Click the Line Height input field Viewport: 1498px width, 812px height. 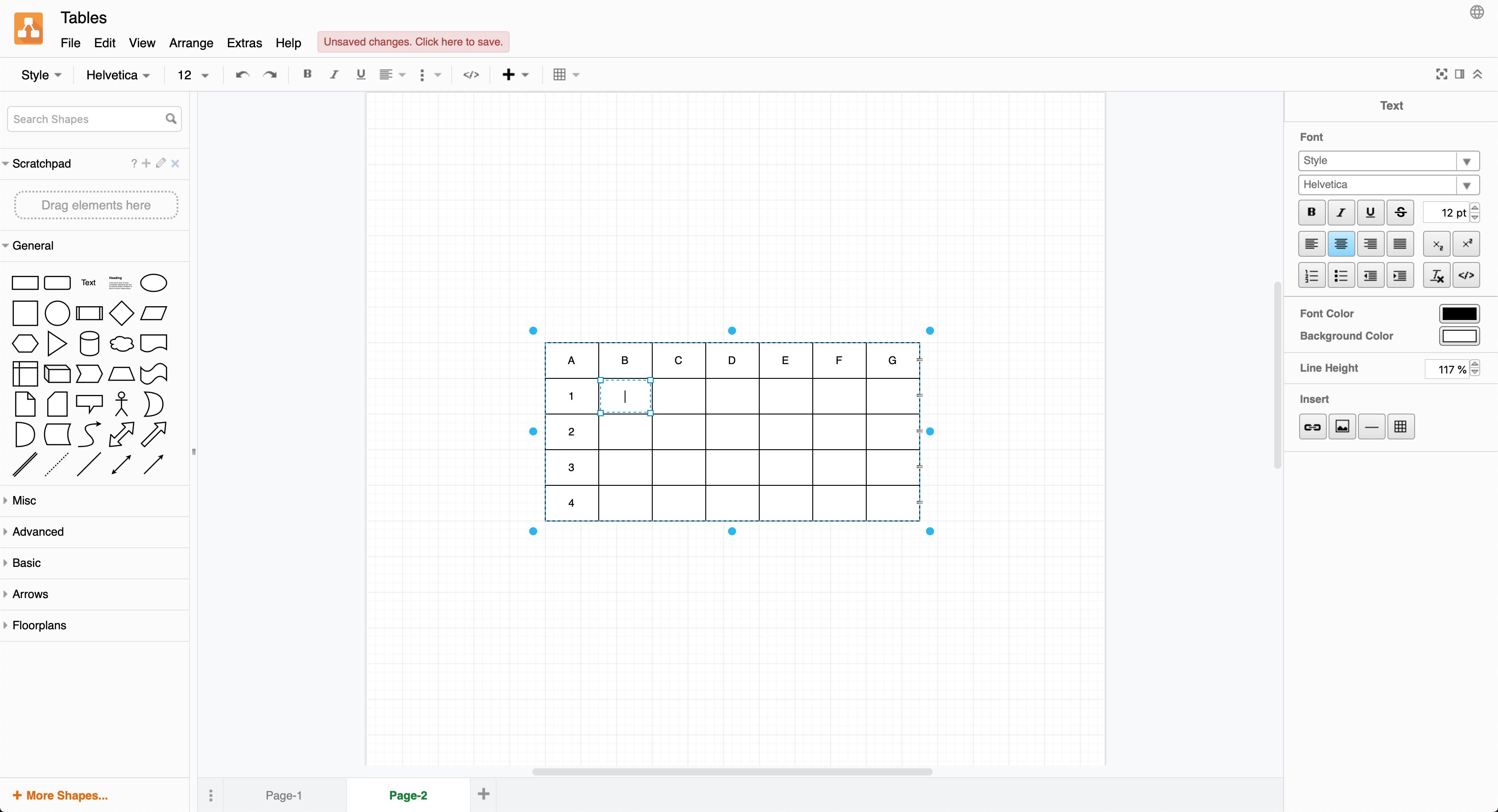coord(1448,368)
